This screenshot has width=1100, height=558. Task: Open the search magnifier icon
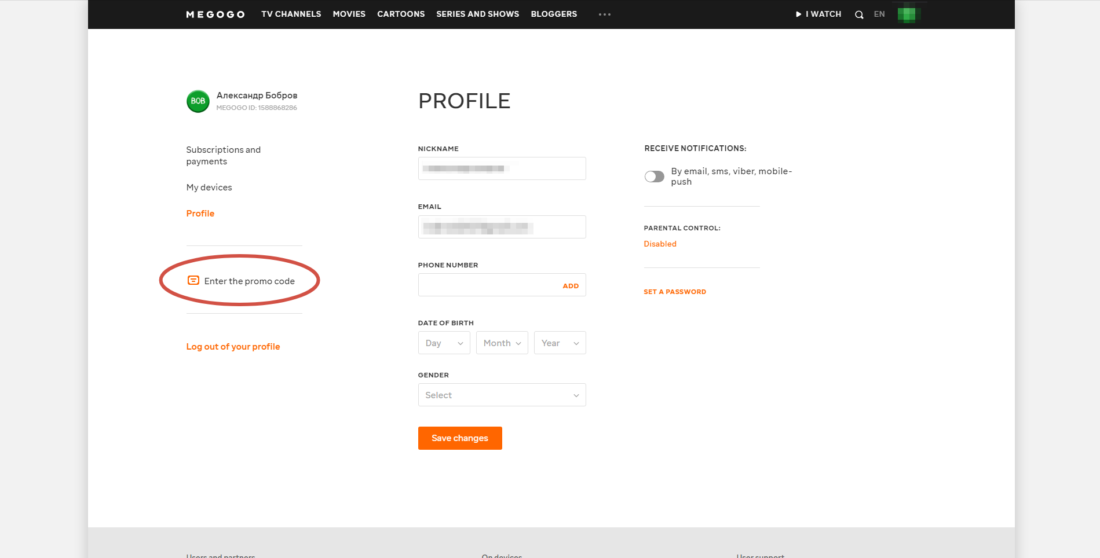click(859, 14)
